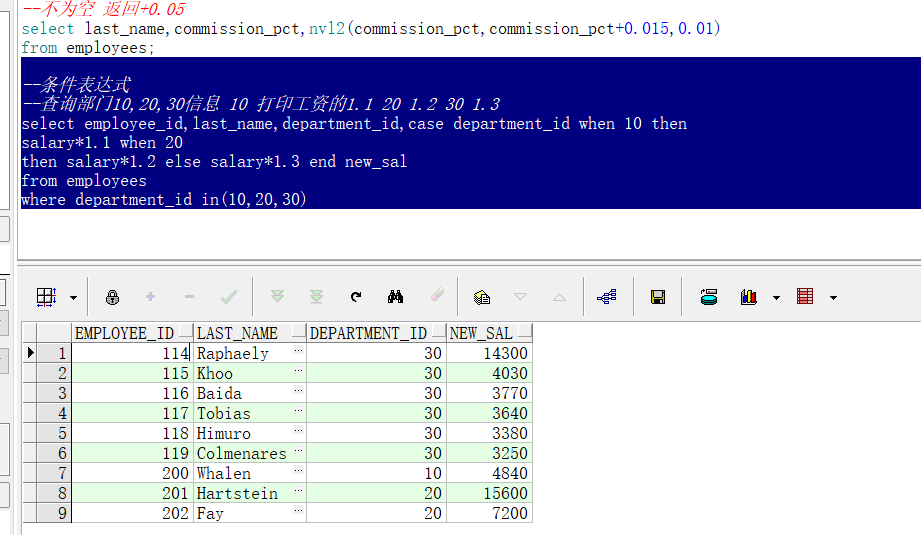Sort by NEW_SAL column header
Viewport: 921px width, 535px height.
(x=489, y=333)
